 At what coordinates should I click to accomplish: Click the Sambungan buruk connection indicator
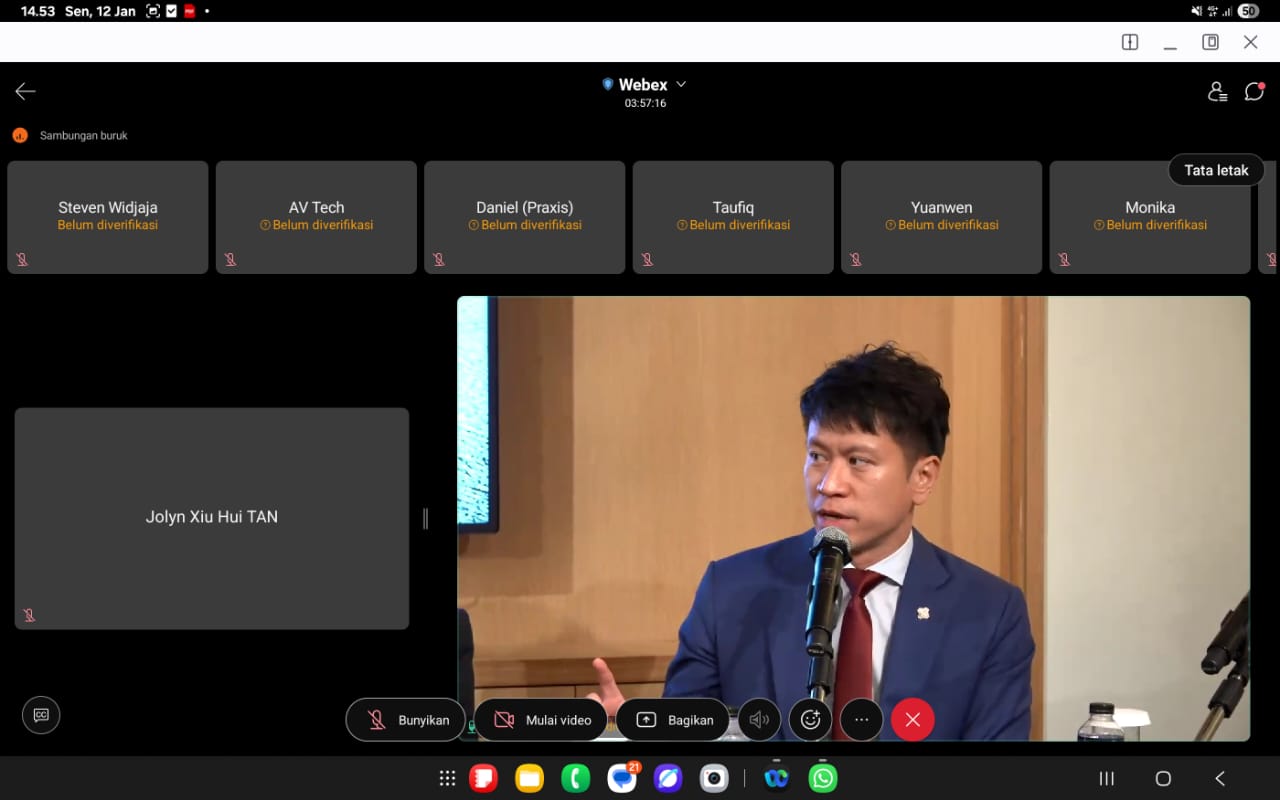[70, 135]
